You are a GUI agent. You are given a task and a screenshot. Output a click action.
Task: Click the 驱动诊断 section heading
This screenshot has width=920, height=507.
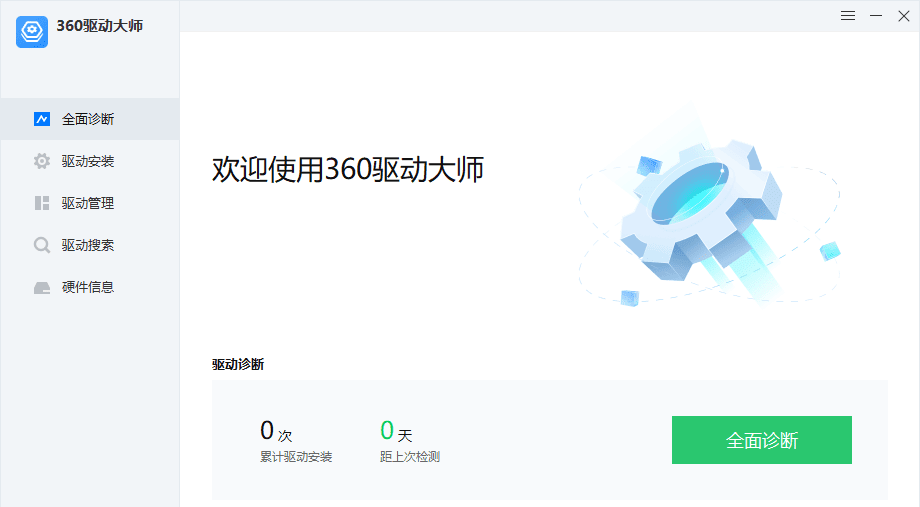(x=238, y=364)
